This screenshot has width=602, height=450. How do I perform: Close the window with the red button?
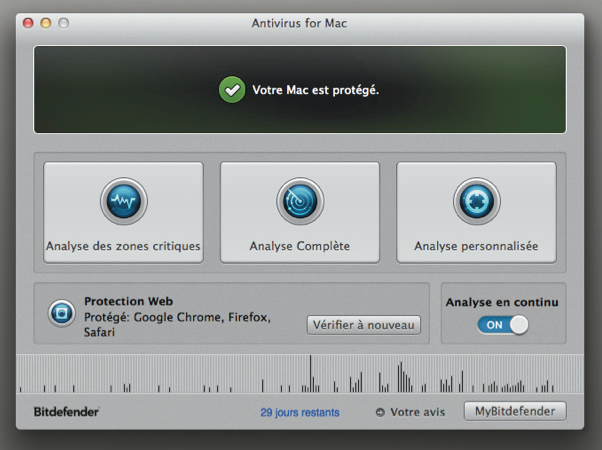[28, 23]
